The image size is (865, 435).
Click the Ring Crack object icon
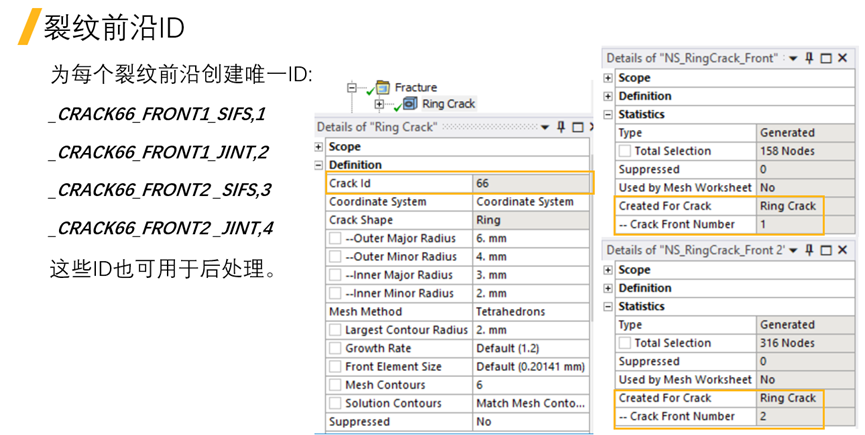pyautogui.click(x=410, y=104)
